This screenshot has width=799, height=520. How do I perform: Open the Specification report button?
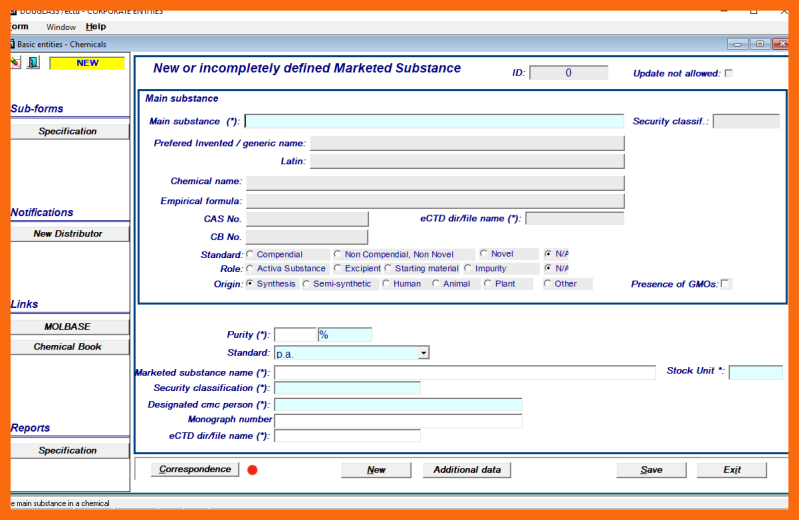click(x=70, y=450)
